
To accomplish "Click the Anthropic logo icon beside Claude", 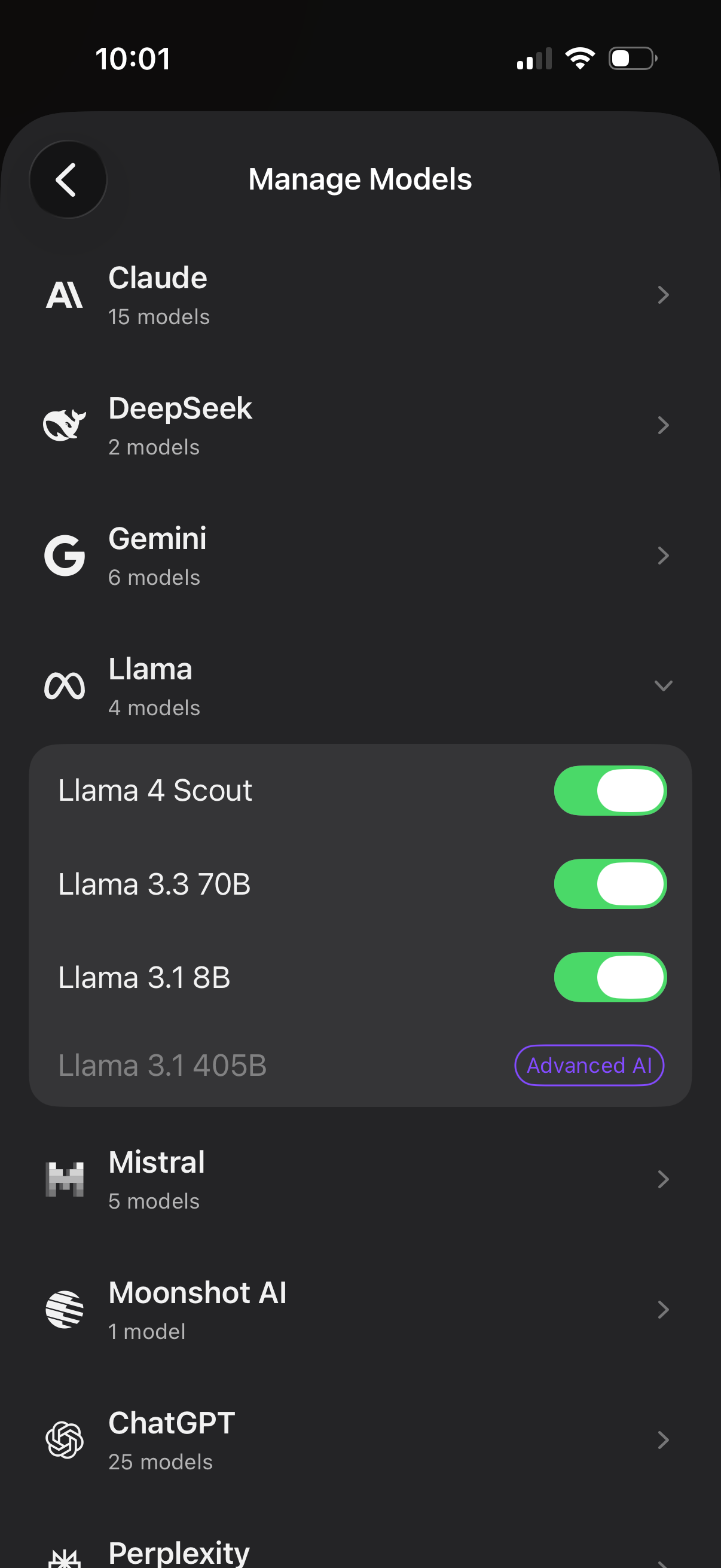I will [x=65, y=295].
